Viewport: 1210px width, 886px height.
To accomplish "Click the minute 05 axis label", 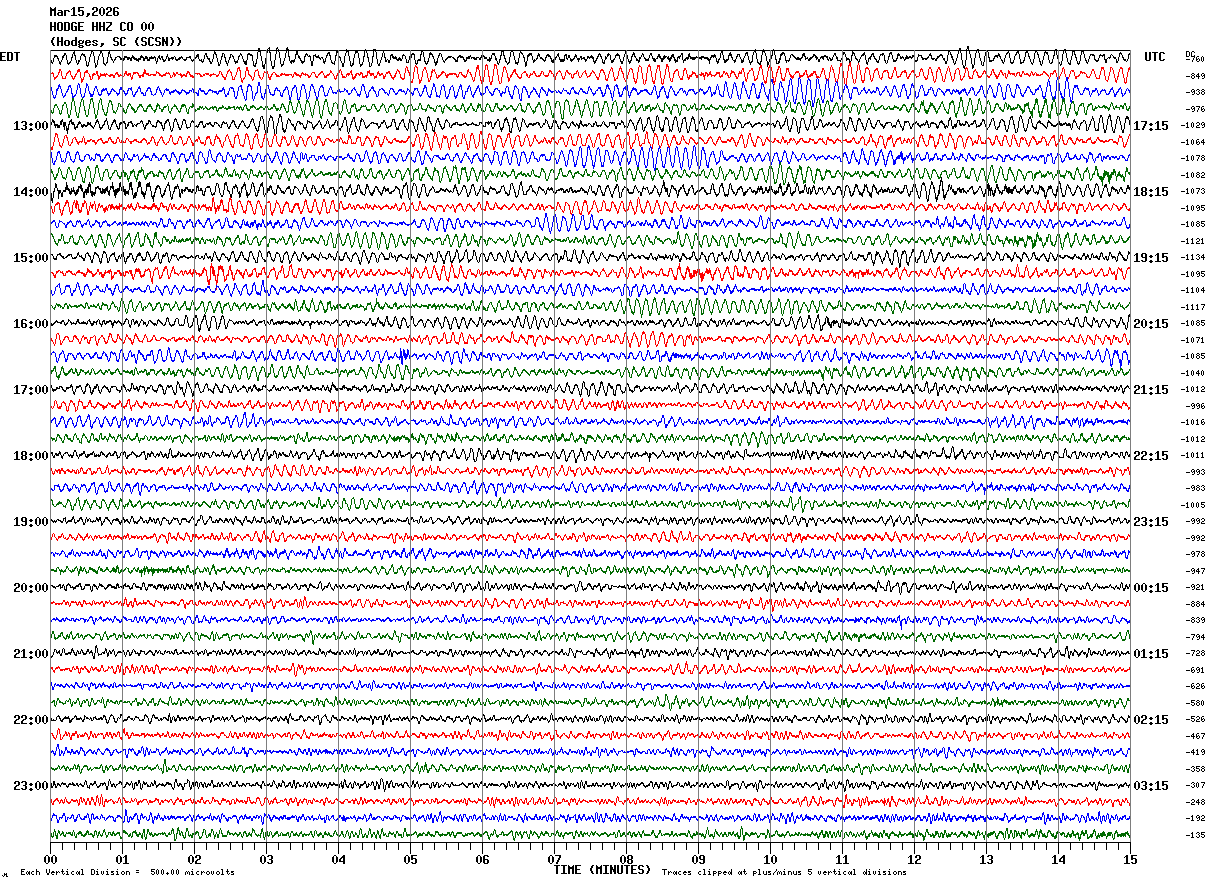I will pyautogui.click(x=410, y=859).
